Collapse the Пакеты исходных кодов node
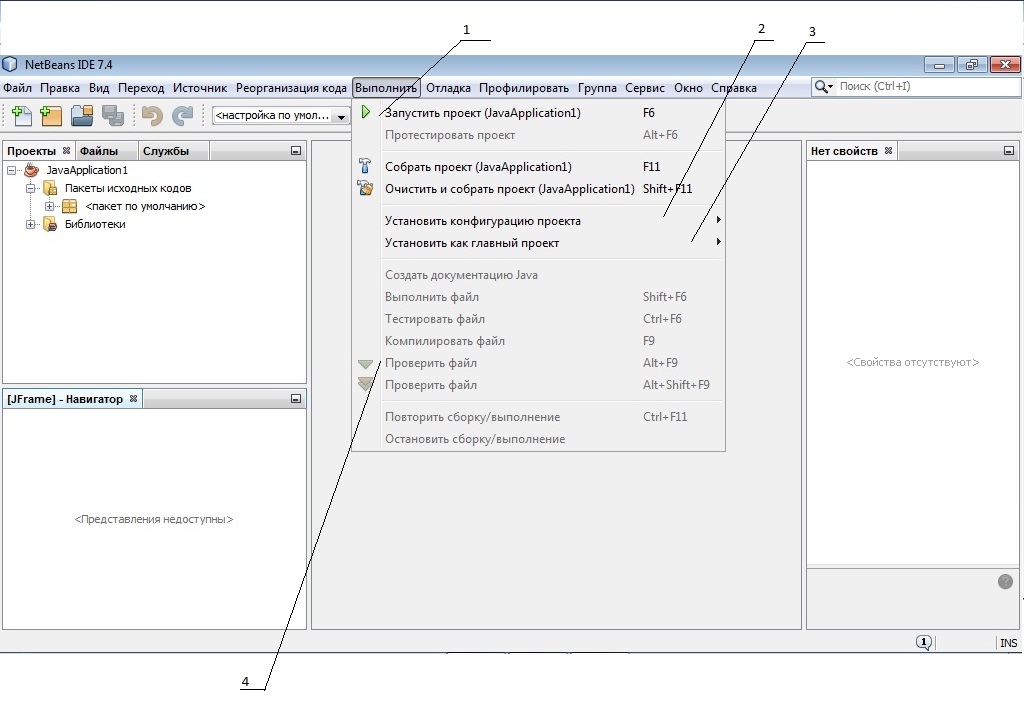This screenshot has height=715, width=1024. pyautogui.click(x=30, y=188)
